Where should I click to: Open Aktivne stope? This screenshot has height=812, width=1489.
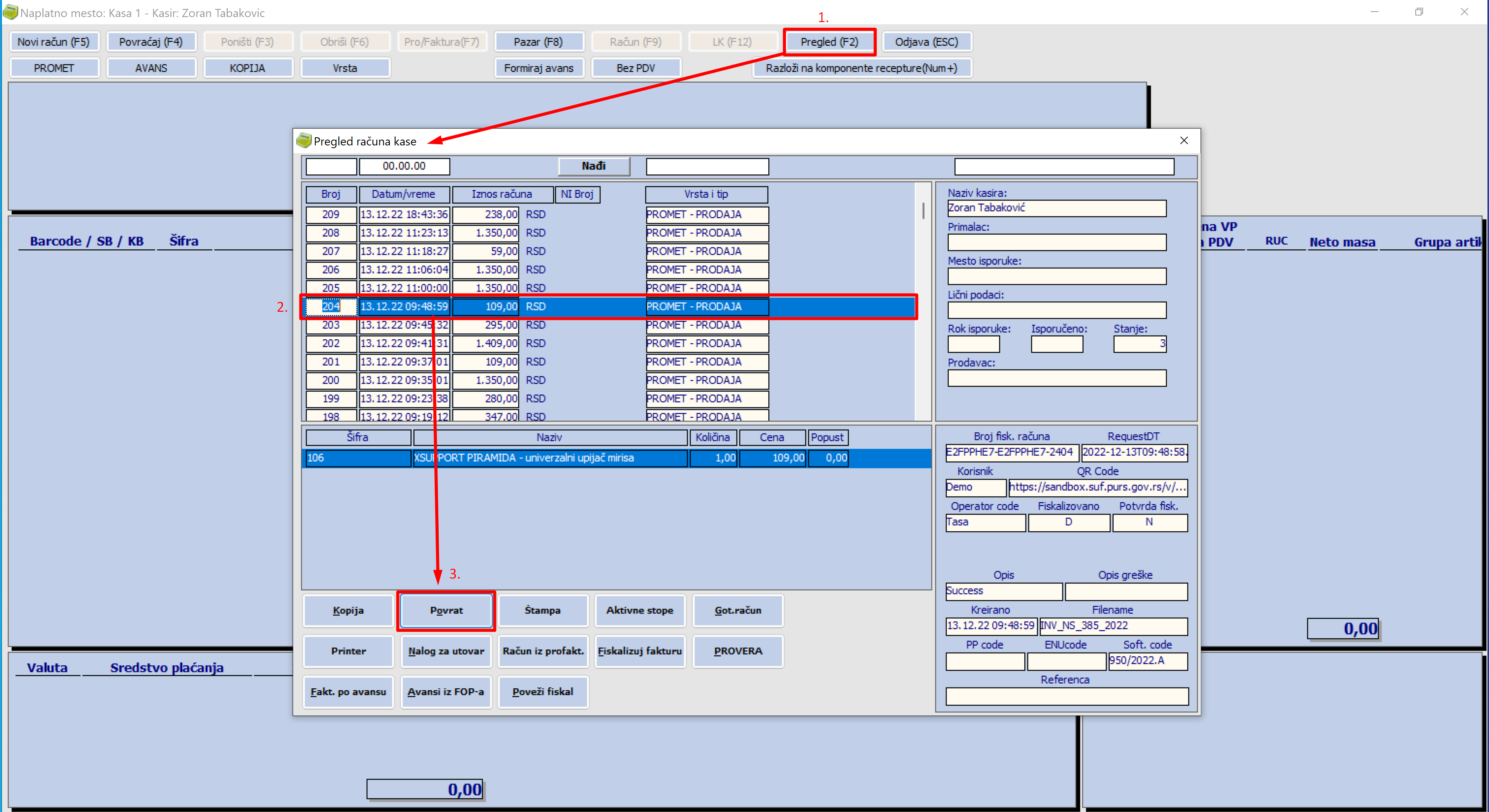639,610
